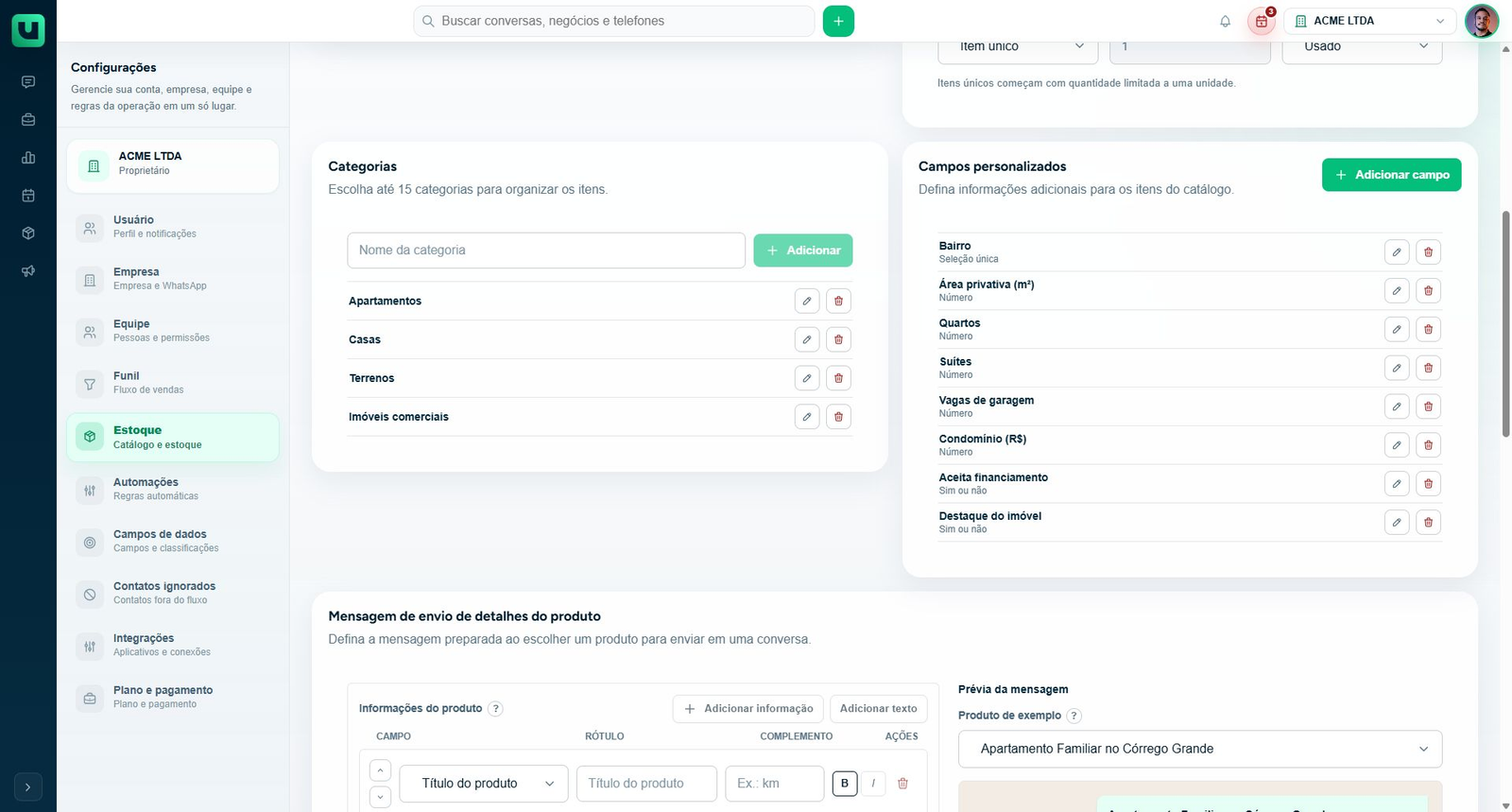Edit the Casas category
The height and width of the screenshot is (812, 1512).
807,339
